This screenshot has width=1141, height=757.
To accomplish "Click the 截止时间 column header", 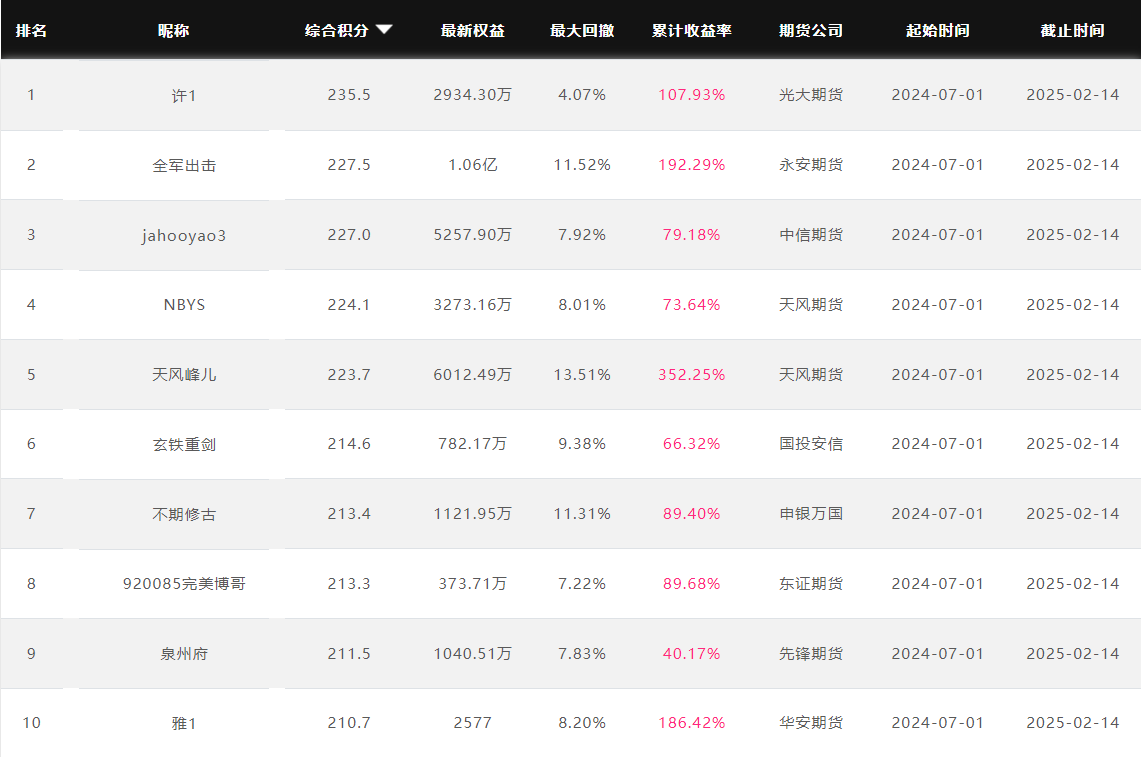I will click(x=1072, y=31).
